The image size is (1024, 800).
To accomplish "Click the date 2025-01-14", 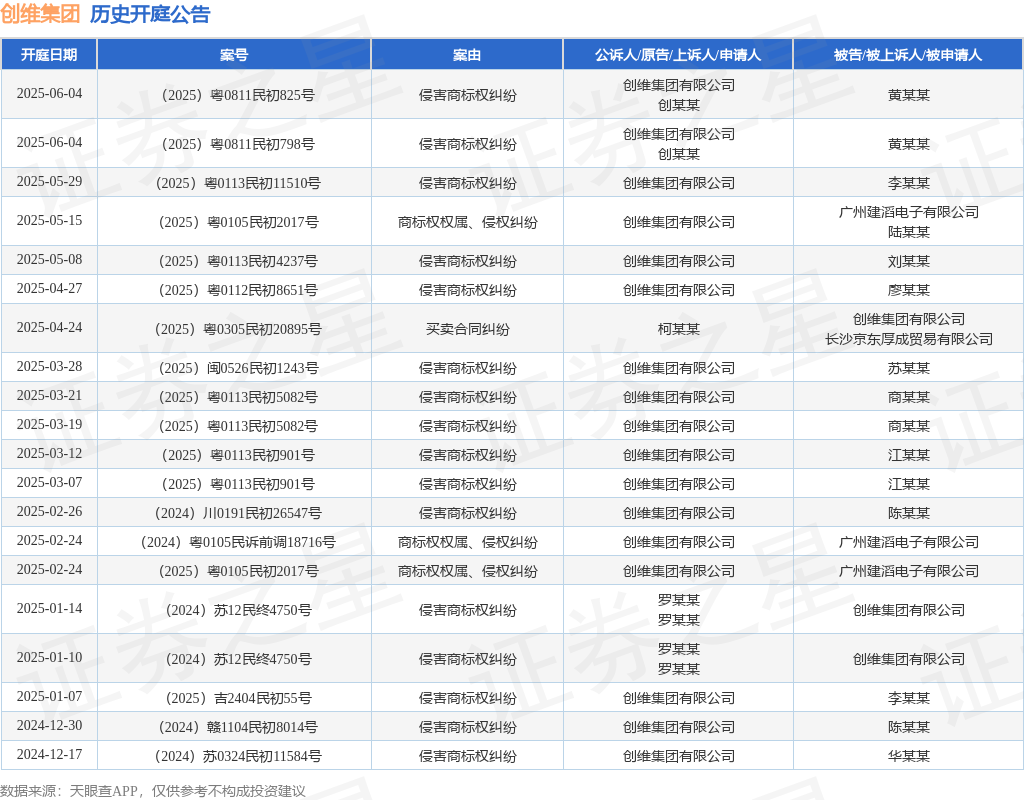I will coord(50,609).
